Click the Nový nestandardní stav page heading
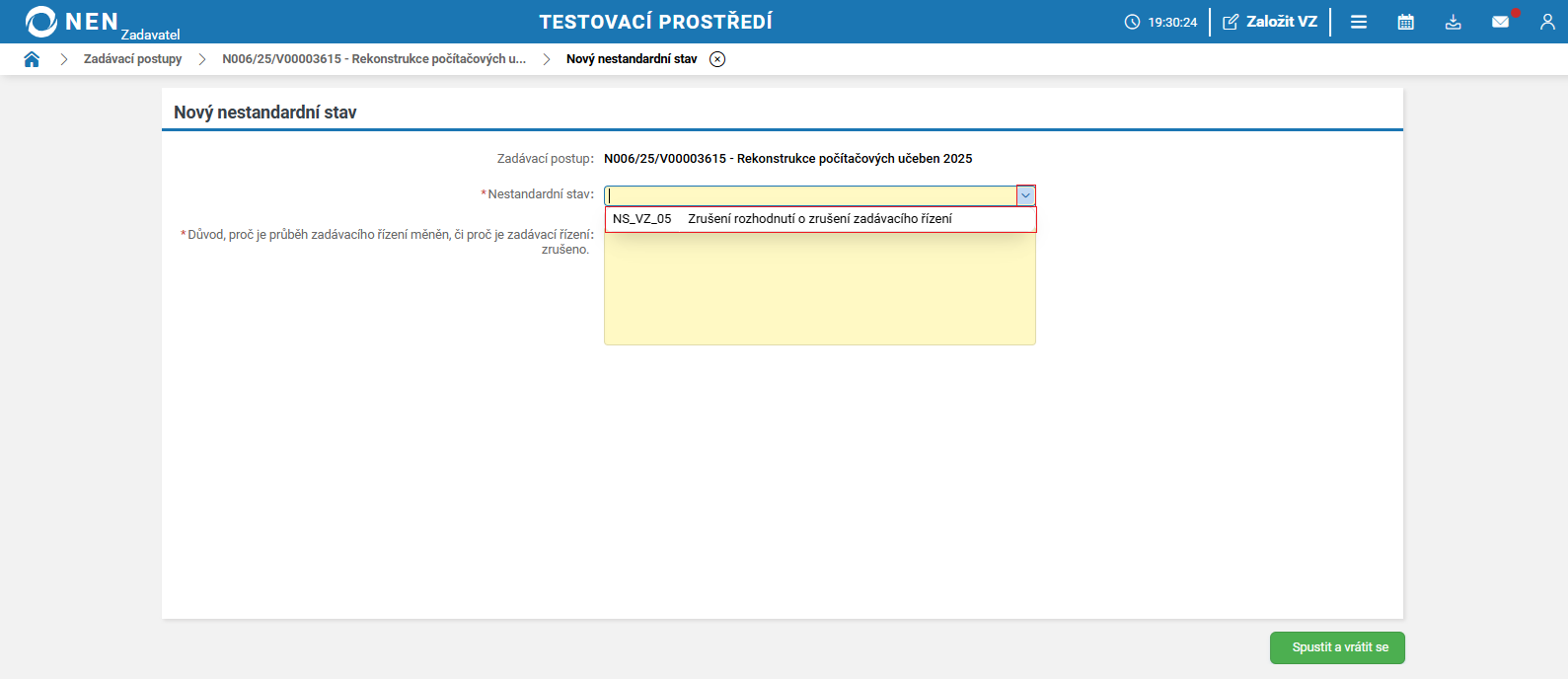The height and width of the screenshot is (679, 1568). (x=265, y=113)
